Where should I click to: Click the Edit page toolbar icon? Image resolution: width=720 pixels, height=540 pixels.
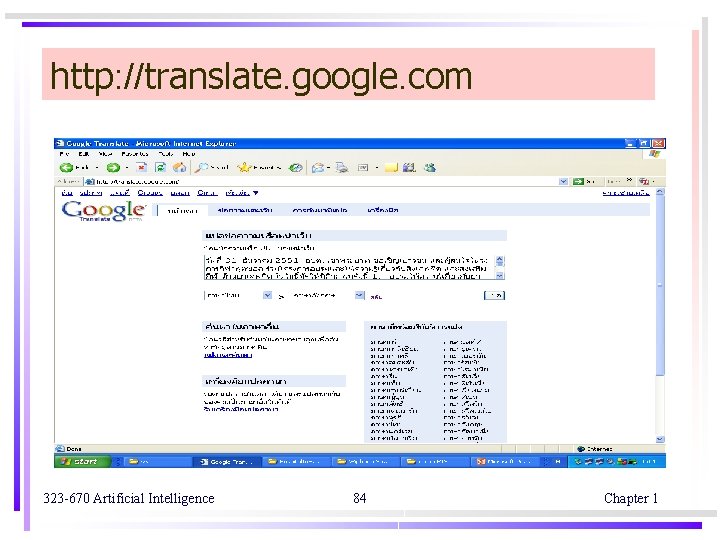pyautogui.click(x=363, y=168)
